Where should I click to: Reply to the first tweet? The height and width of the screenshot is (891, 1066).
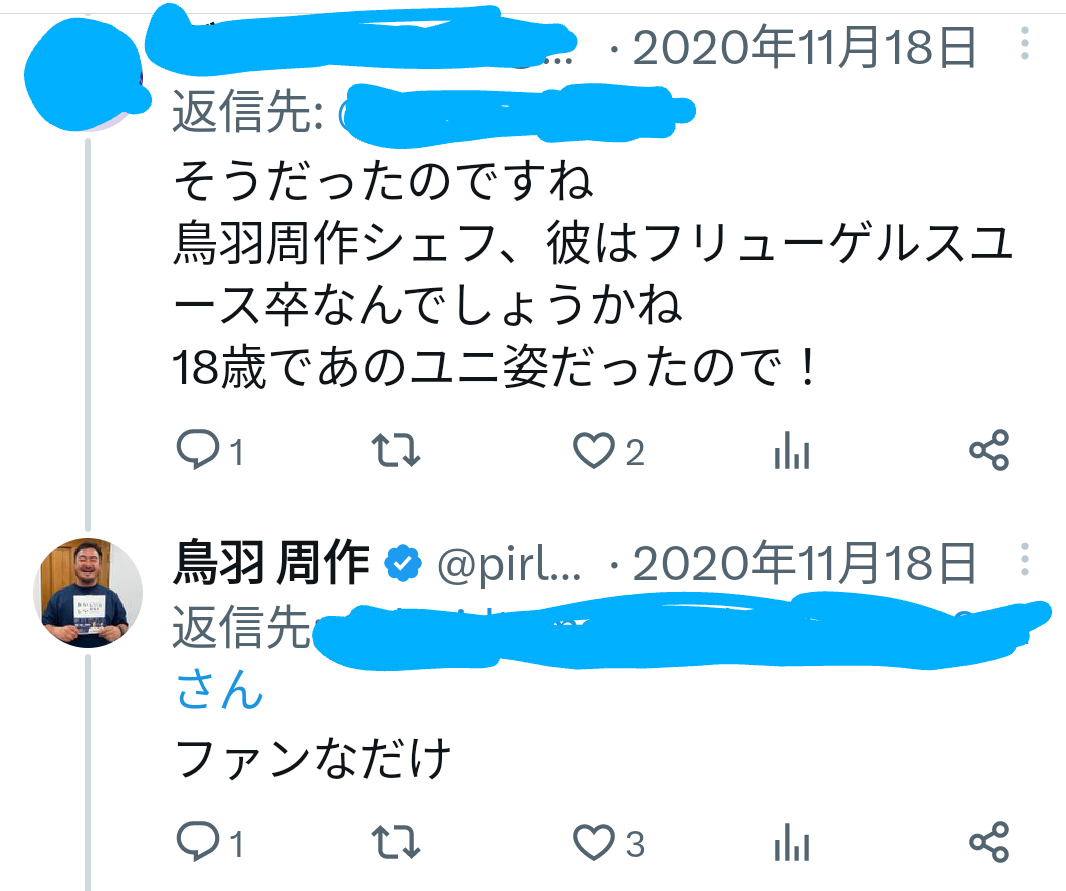209,450
